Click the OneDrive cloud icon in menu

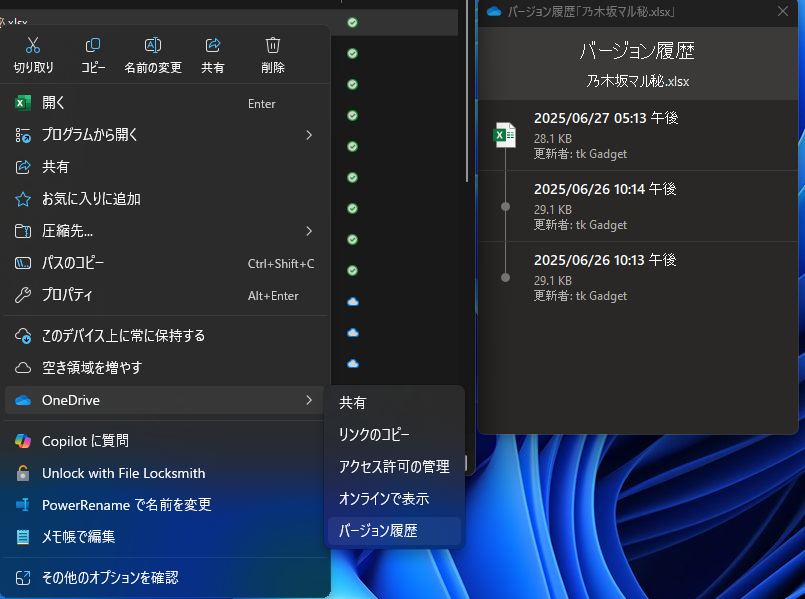tap(23, 400)
